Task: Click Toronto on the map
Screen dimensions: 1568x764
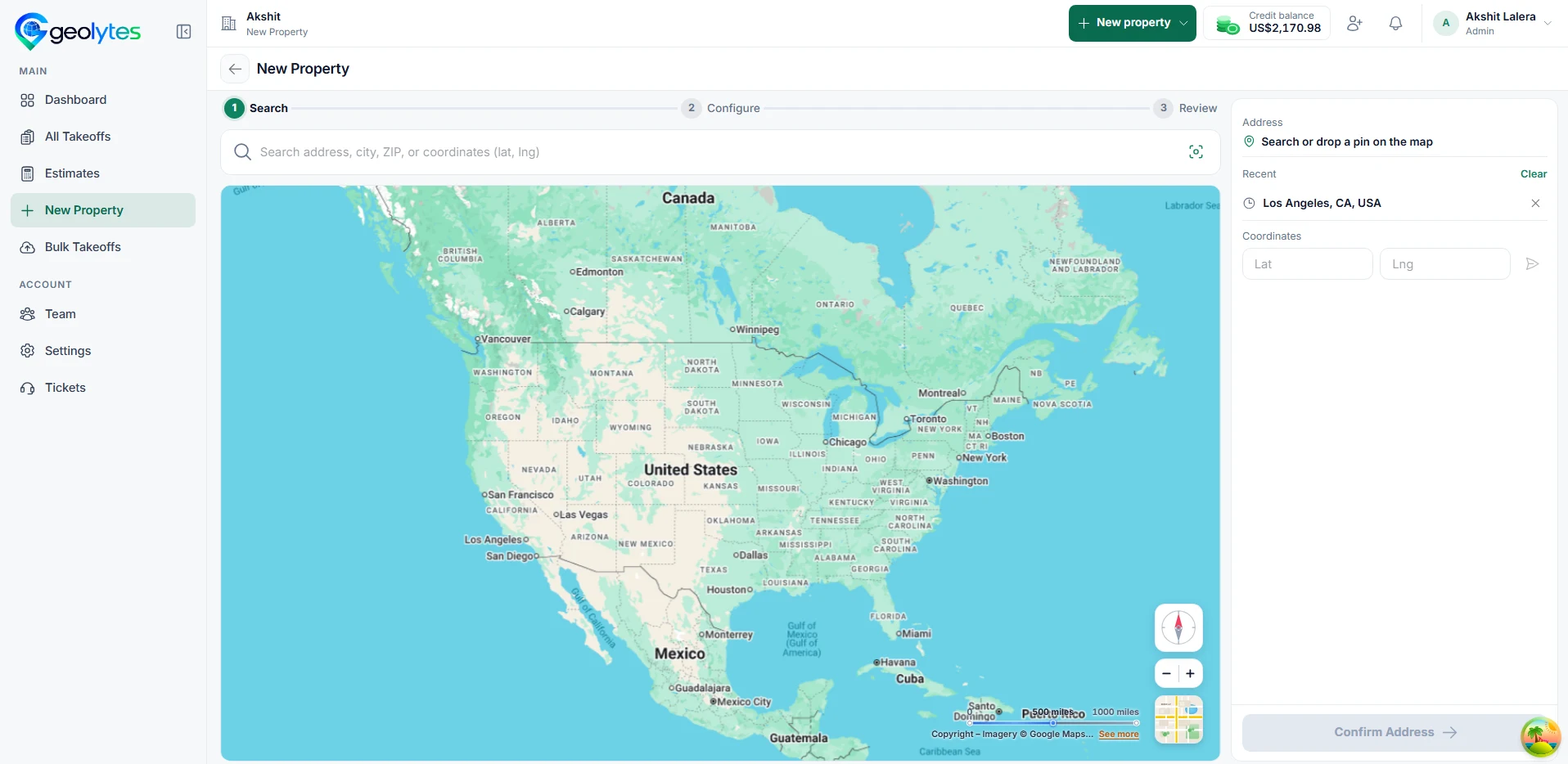Action: pyautogui.click(x=926, y=419)
